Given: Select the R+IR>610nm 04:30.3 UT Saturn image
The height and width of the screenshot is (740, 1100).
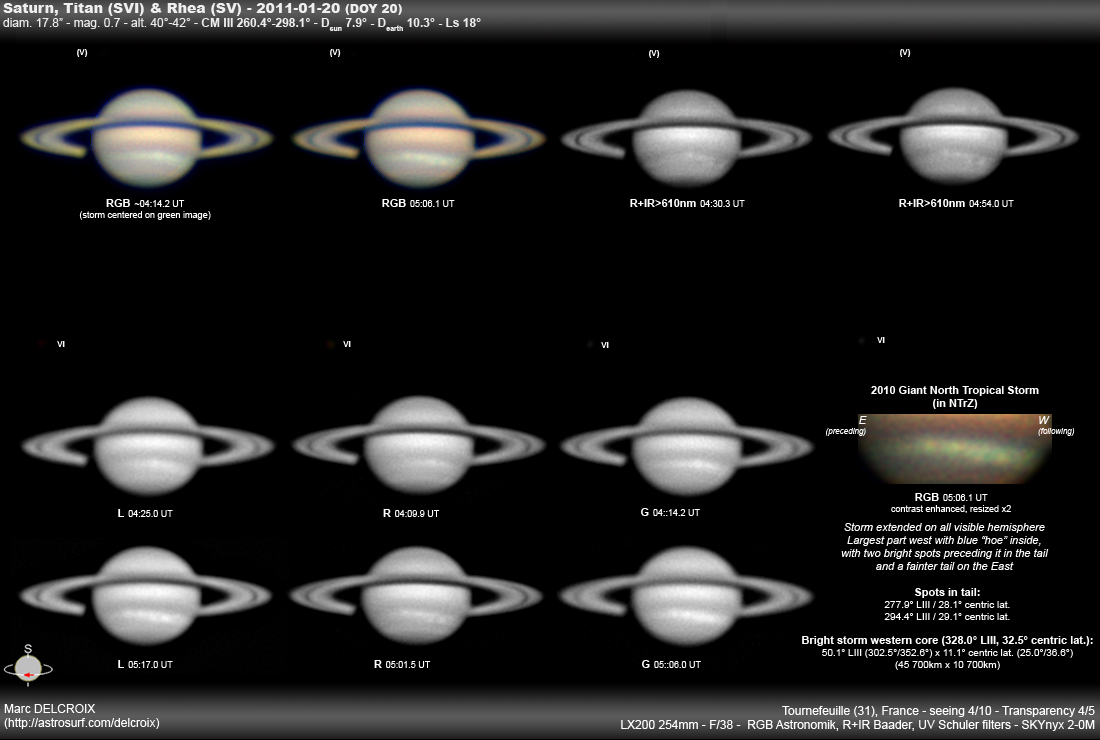Looking at the screenshot, I should 686,138.
